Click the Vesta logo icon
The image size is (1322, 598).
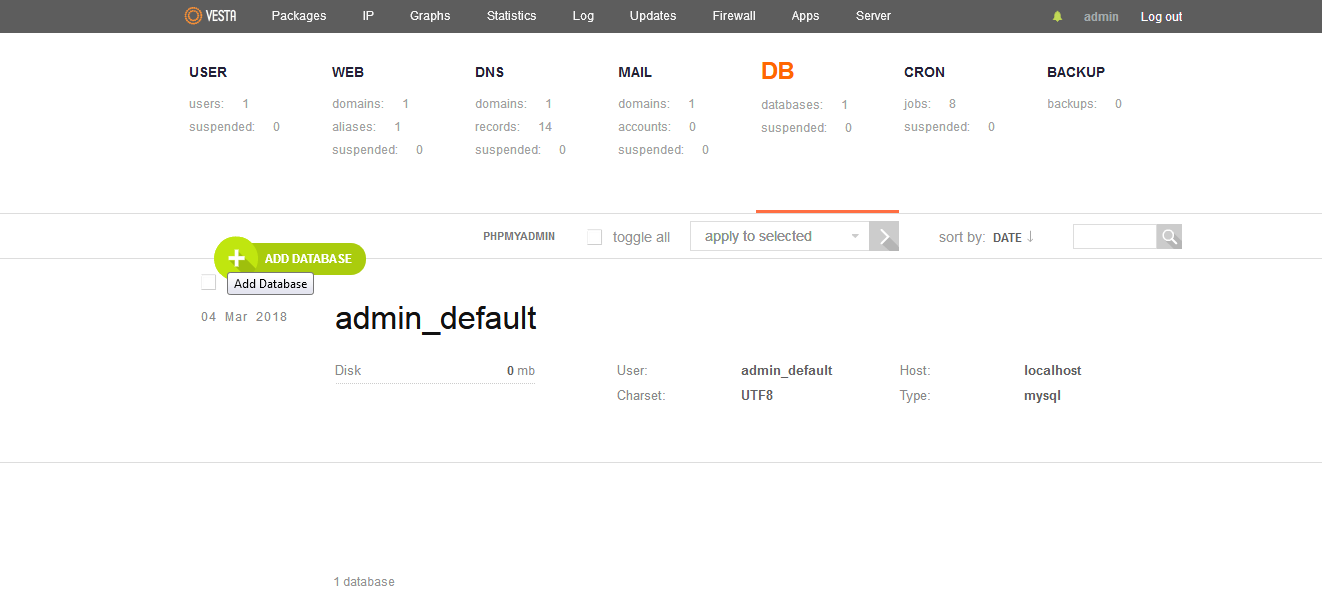194,16
